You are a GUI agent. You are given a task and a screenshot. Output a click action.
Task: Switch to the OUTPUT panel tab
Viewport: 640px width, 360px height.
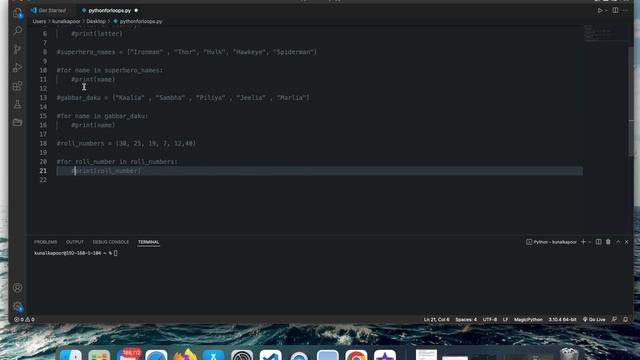75,242
